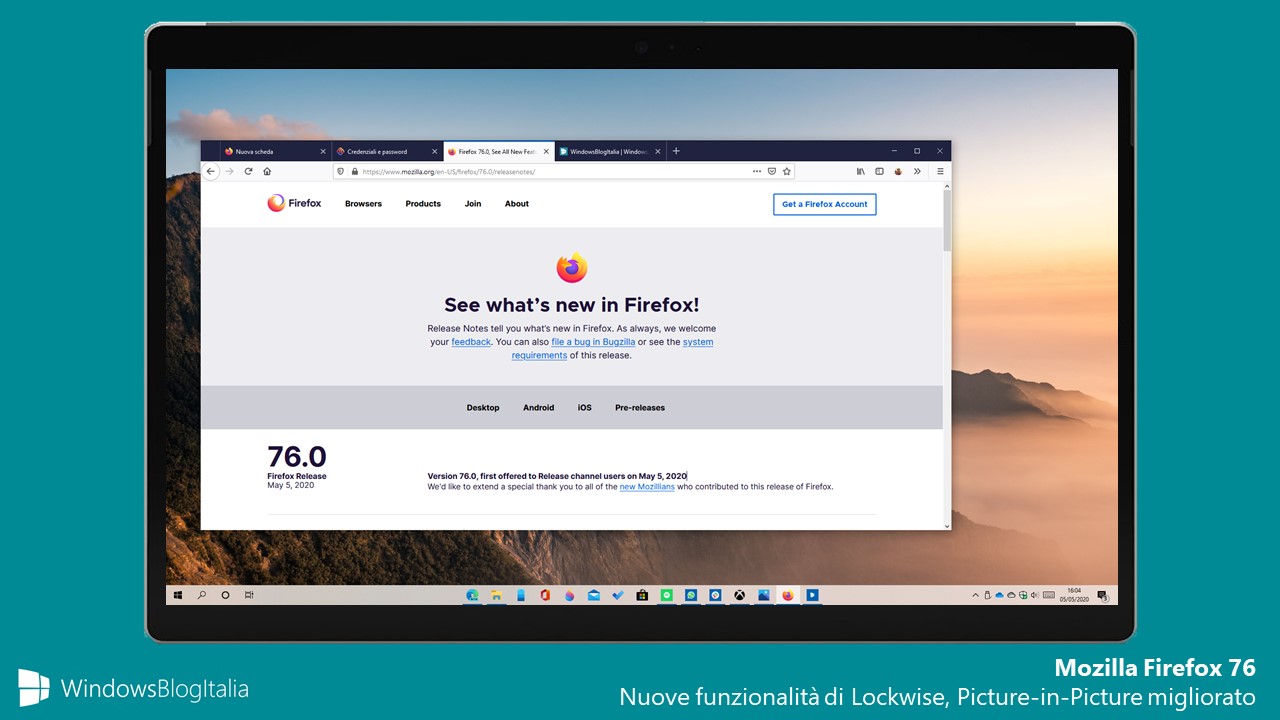
Task: Show site info via the padlock icon
Action: pyautogui.click(x=355, y=171)
